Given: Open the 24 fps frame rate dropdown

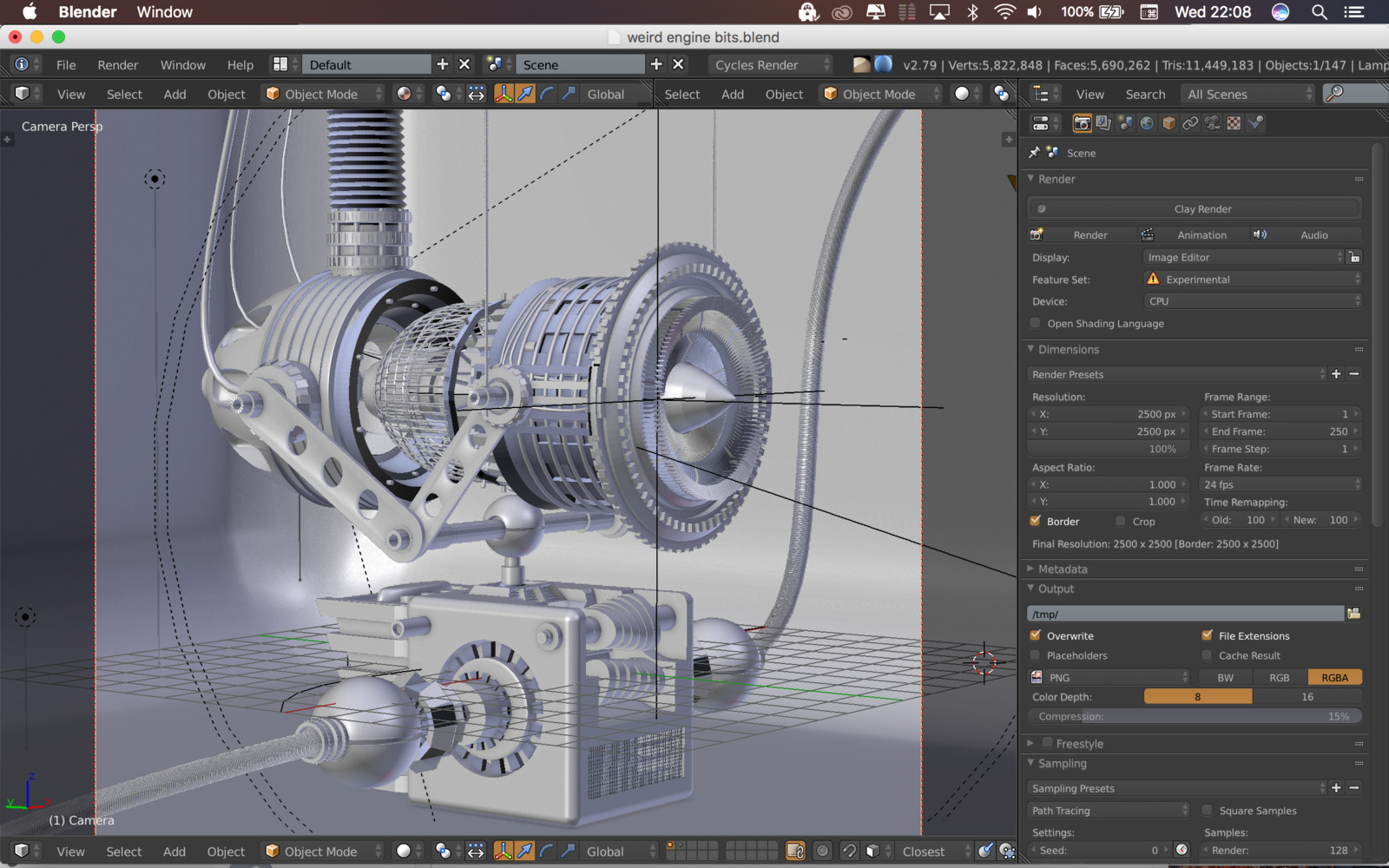Looking at the screenshot, I should pyautogui.click(x=1280, y=484).
